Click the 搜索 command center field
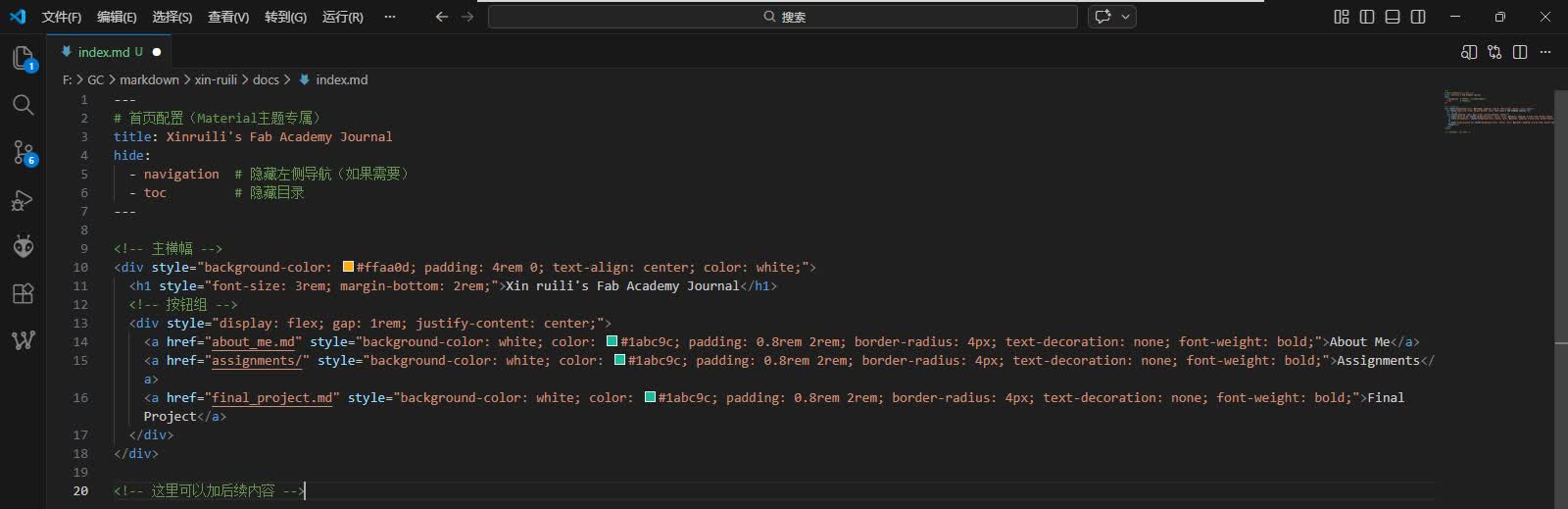1568x509 pixels. 783,17
